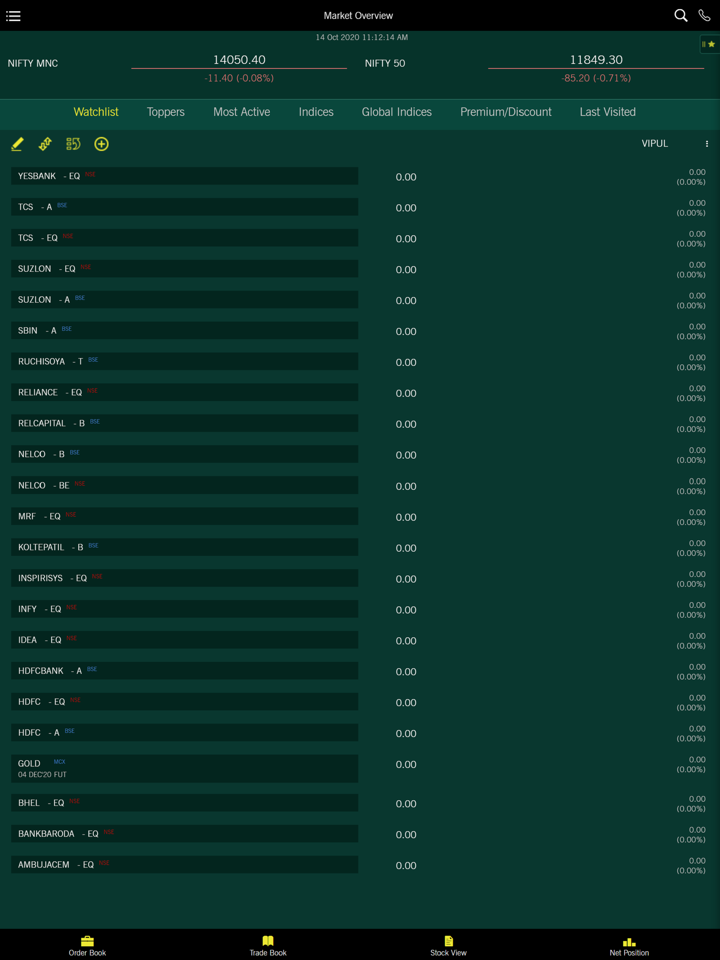This screenshot has width=720, height=960.
Task: Tap the phone call icon
Action: point(704,16)
